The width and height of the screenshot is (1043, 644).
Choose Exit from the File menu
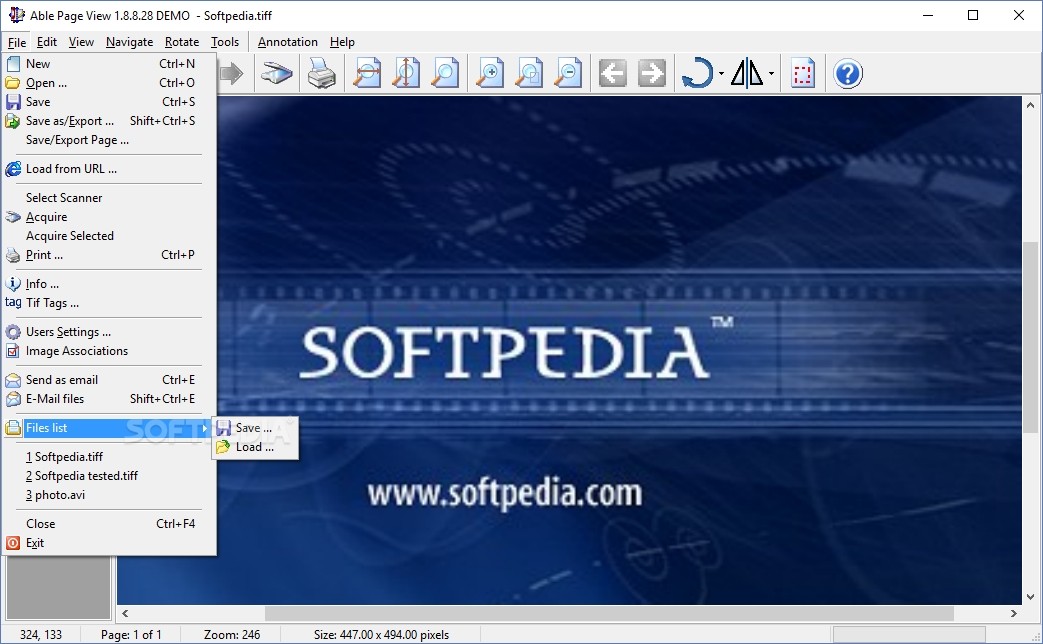[x=109, y=543]
